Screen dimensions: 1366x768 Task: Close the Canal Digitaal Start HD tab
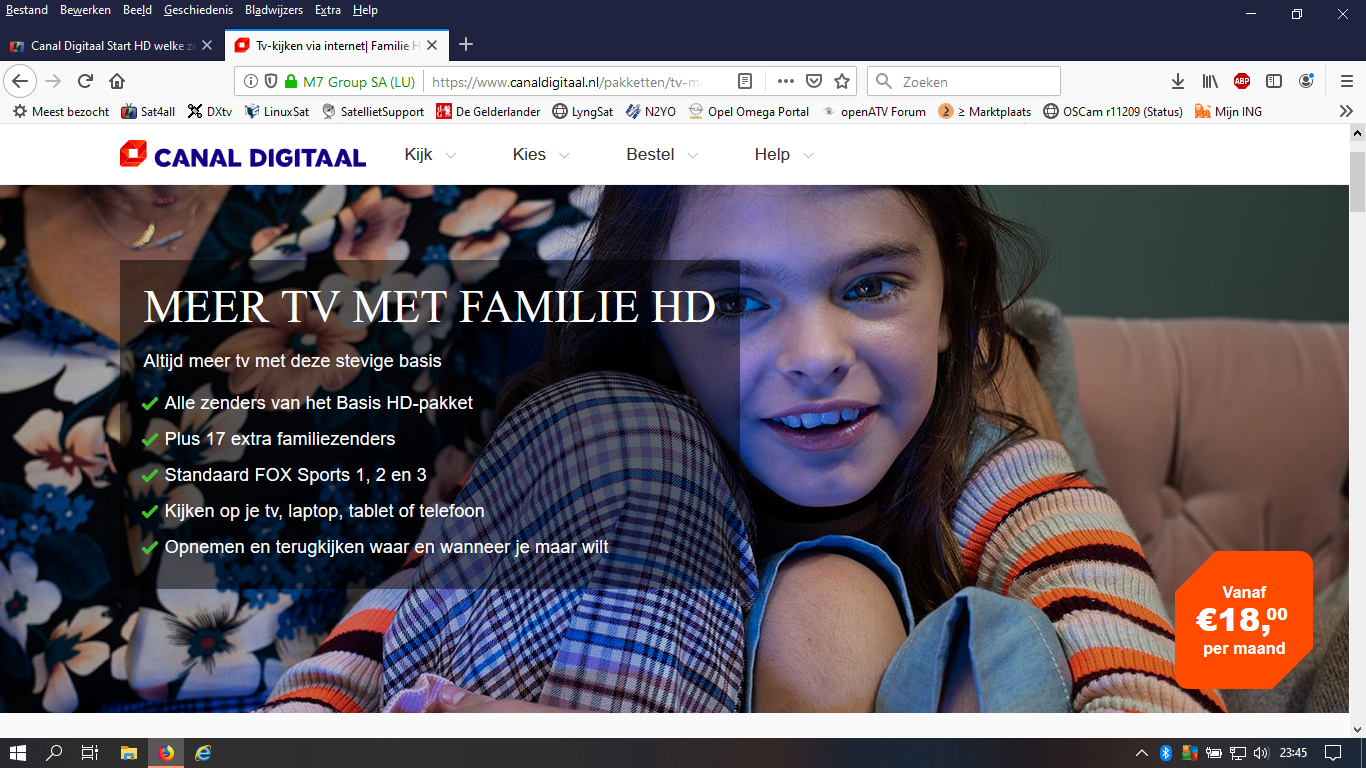pyautogui.click(x=207, y=45)
